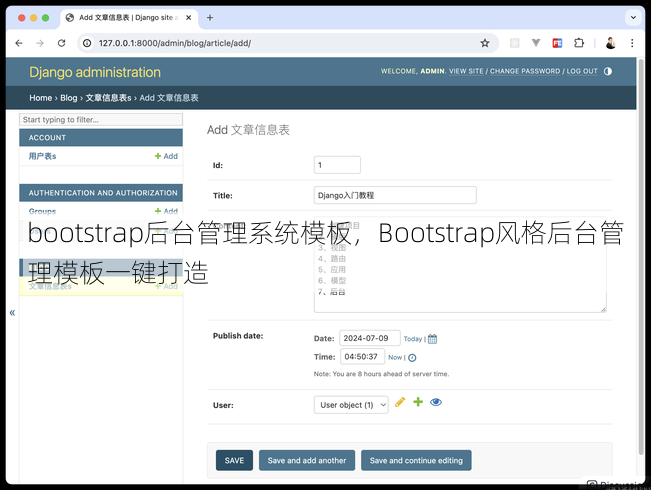
Task: Toggle the Django admin theme icon
Action: (x=608, y=71)
